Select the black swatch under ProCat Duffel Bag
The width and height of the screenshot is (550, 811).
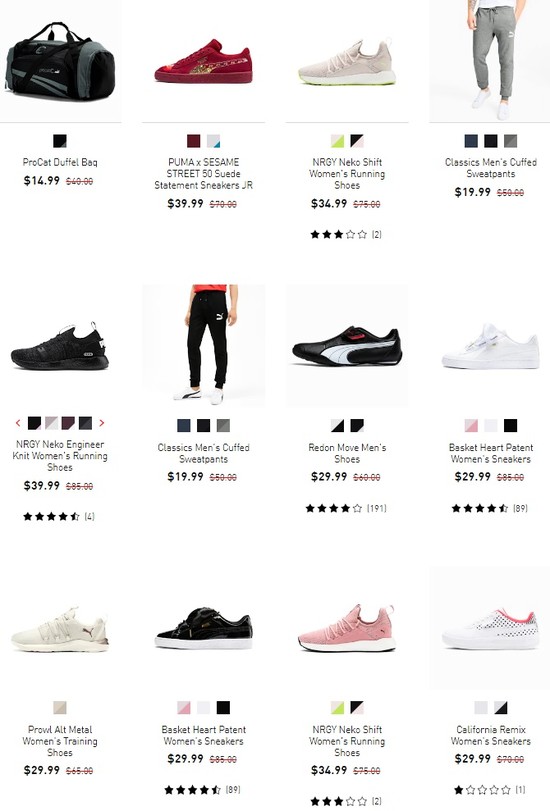60,141
